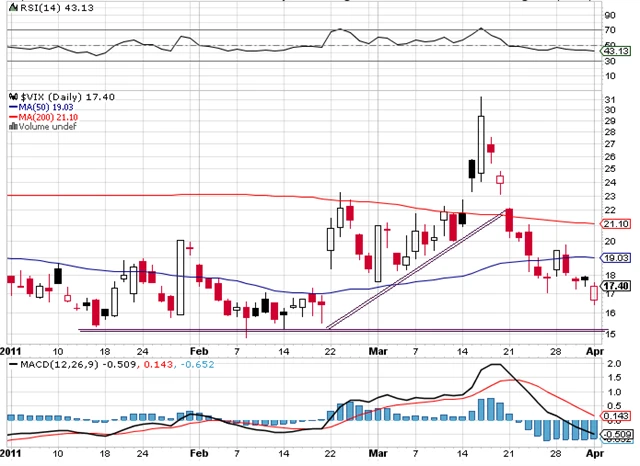Select the red MA(200) legend line marker
This screenshot has height=466, width=640.
12,115
